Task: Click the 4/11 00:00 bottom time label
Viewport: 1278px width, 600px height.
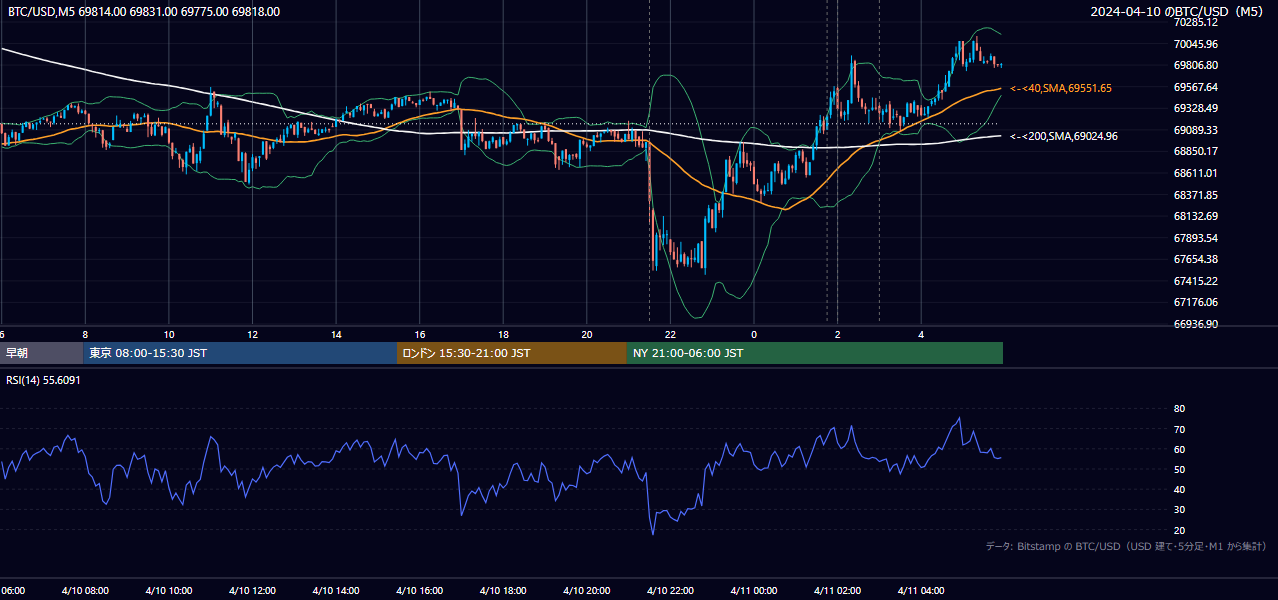Action: click(754, 591)
